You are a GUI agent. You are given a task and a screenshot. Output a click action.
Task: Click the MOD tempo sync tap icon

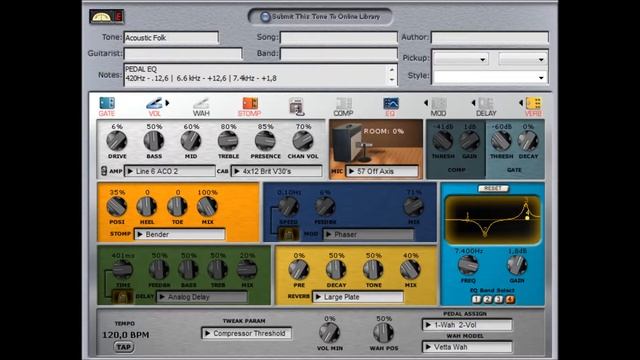point(288,234)
